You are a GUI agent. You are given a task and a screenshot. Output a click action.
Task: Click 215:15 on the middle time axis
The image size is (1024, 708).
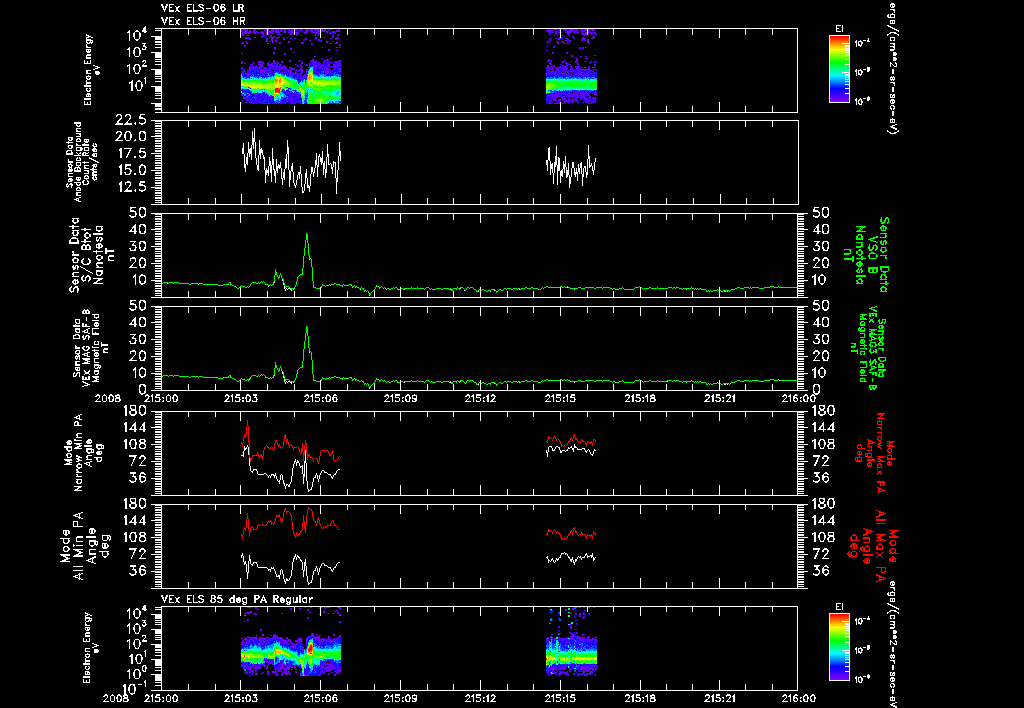pyautogui.click(x=560, y=398)
